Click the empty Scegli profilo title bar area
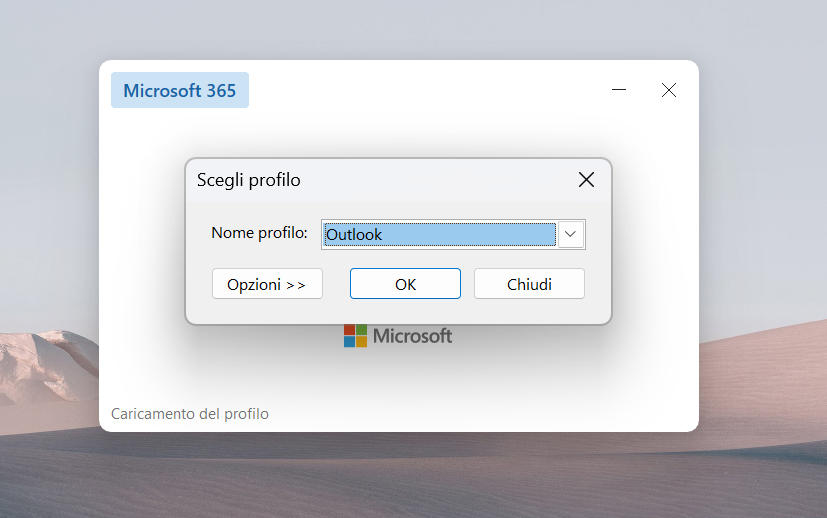 coord(440,180)
